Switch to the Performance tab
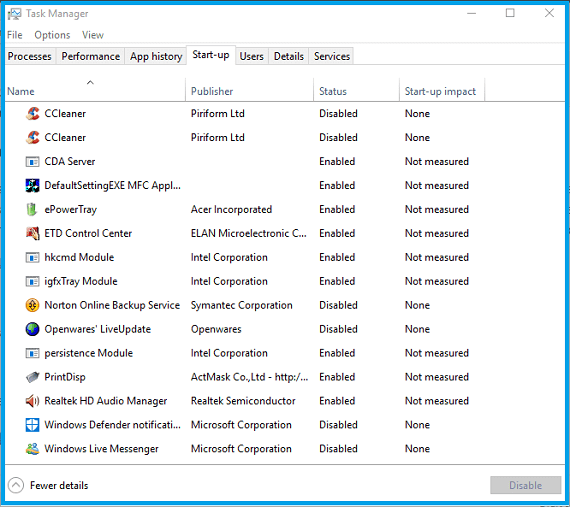 [91, 56]
